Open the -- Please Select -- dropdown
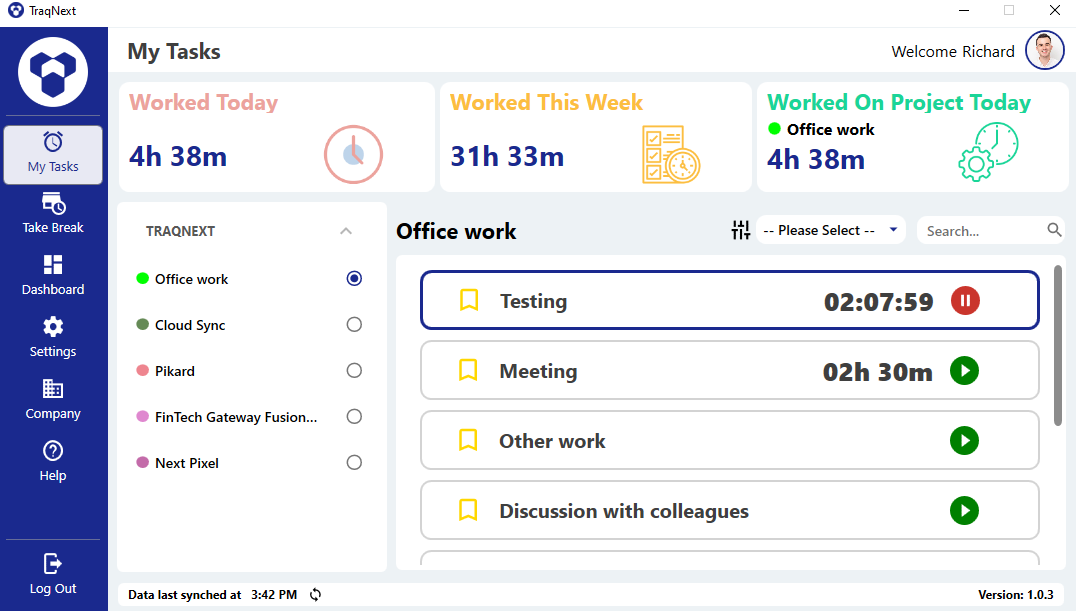Screen dimensions: 1076x611 point(830,229)
